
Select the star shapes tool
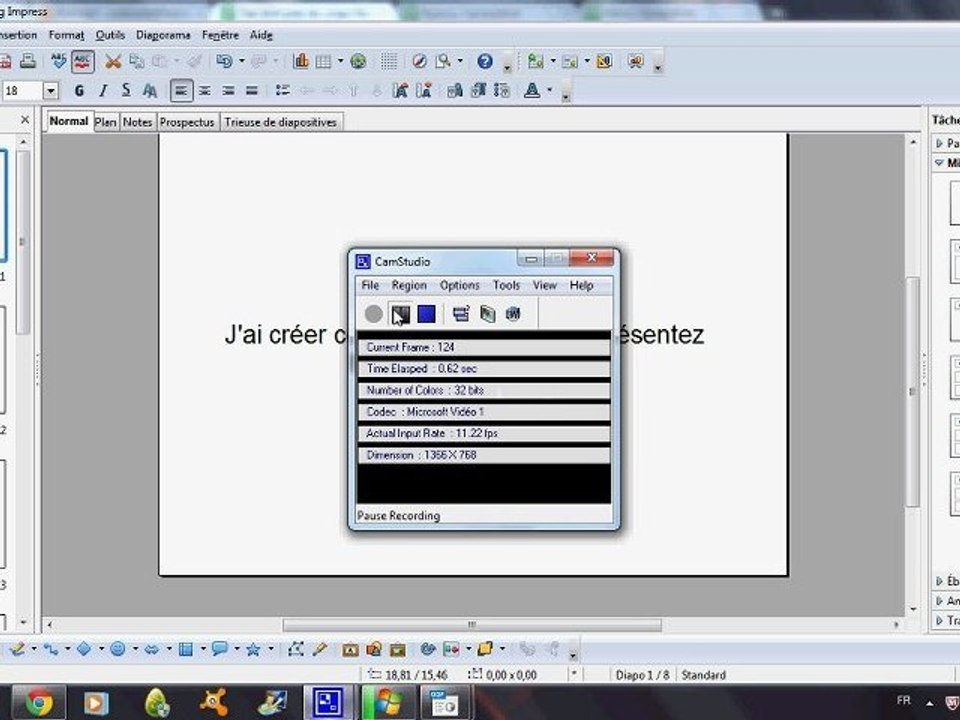click(x=253, y=649)
